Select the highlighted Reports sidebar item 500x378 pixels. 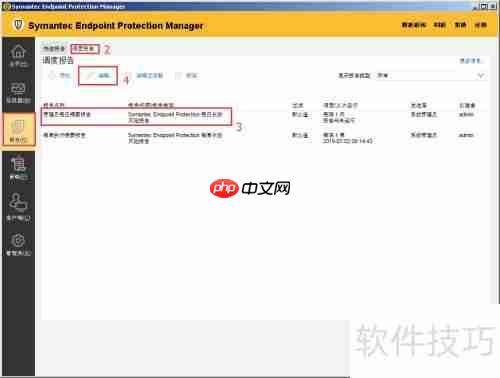click(18, 129)
